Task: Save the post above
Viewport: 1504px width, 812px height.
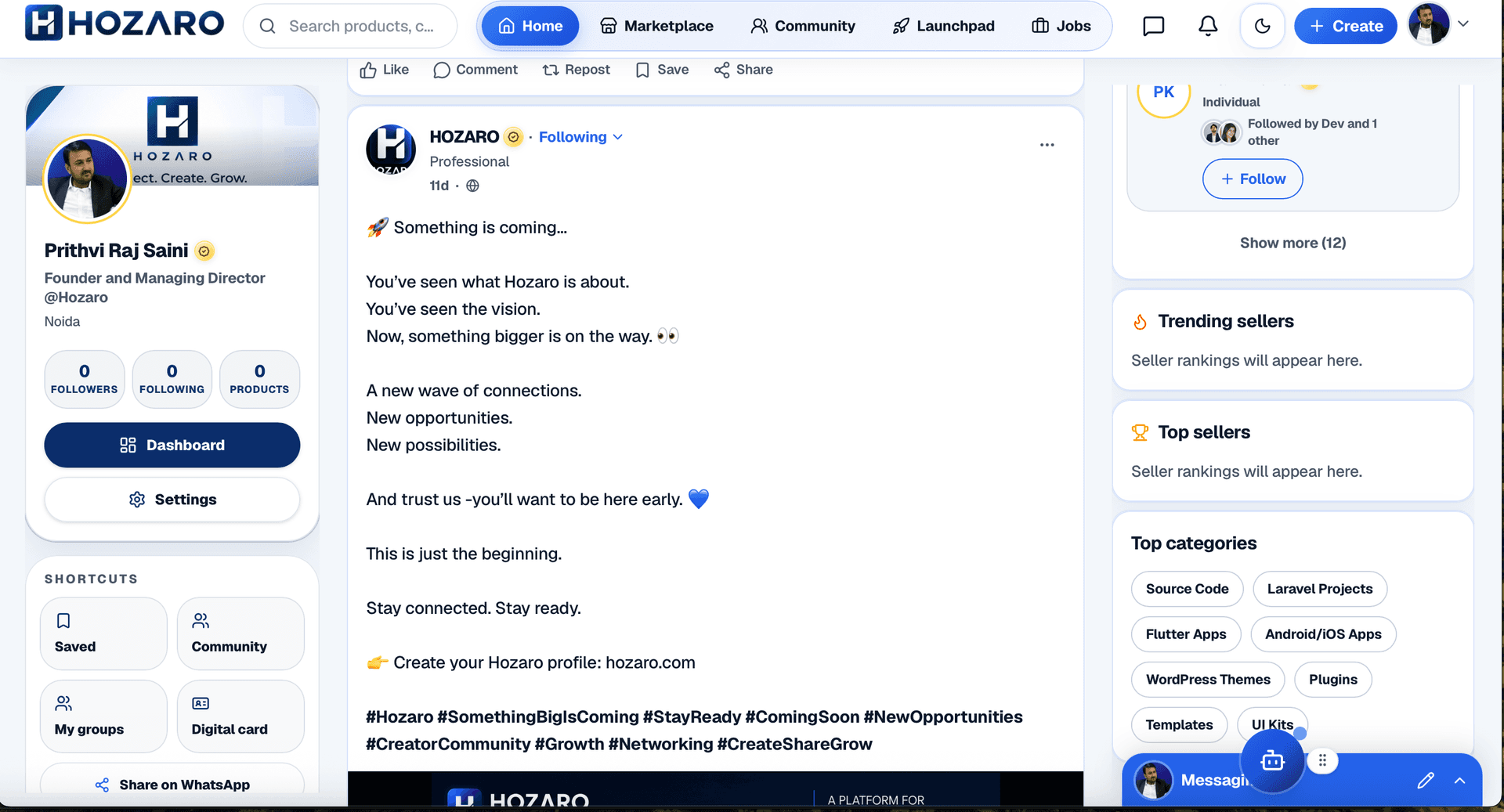Action: (662, 70)
